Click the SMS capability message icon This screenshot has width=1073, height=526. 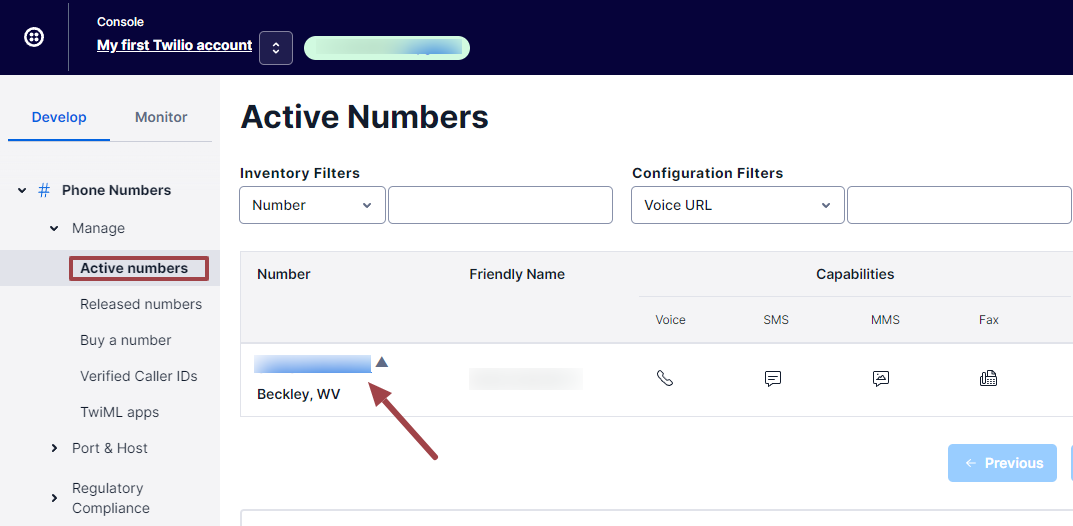tap(773, 378)
